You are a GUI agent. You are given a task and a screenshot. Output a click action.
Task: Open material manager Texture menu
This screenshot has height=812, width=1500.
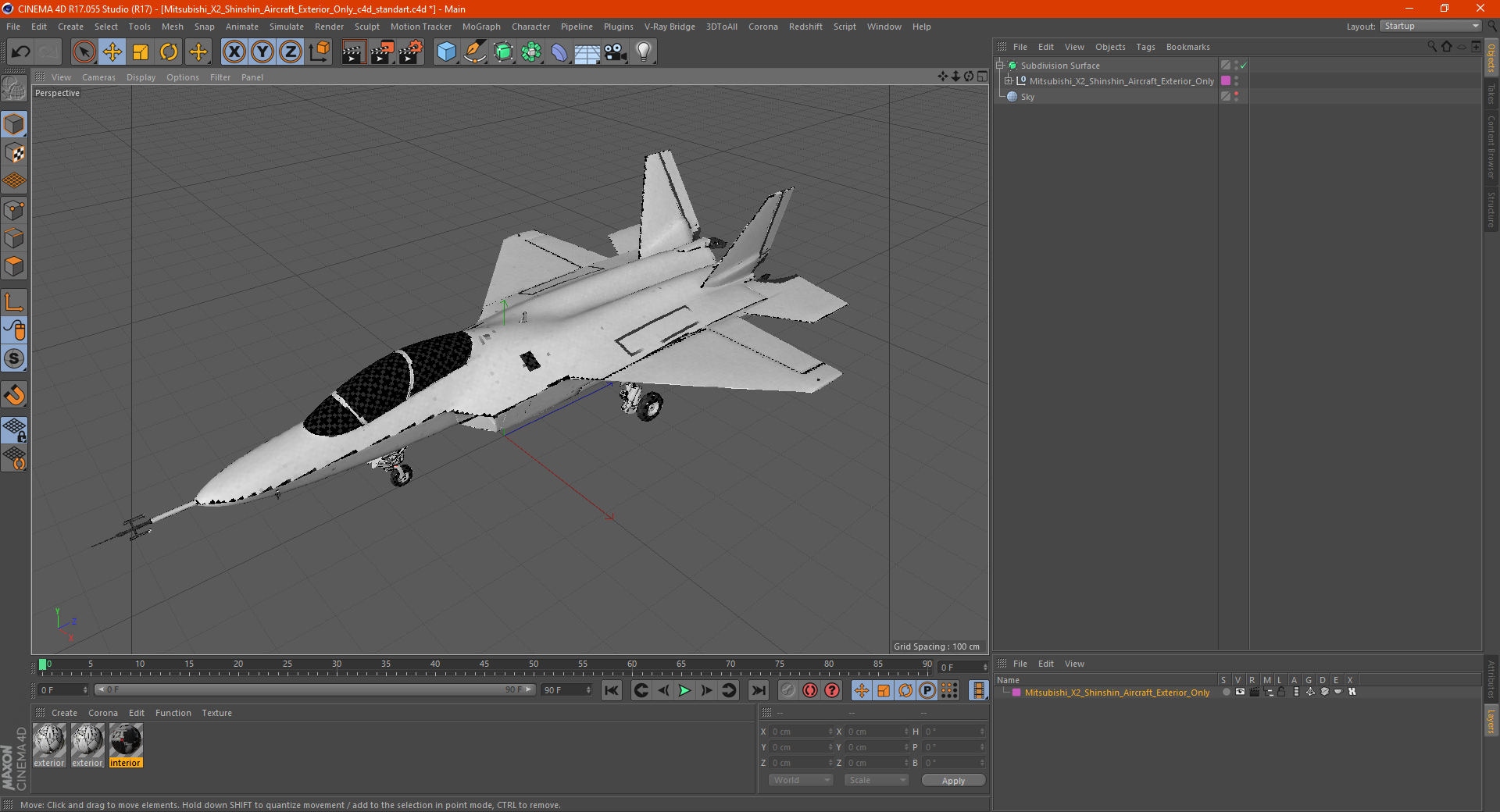[216, 713]
